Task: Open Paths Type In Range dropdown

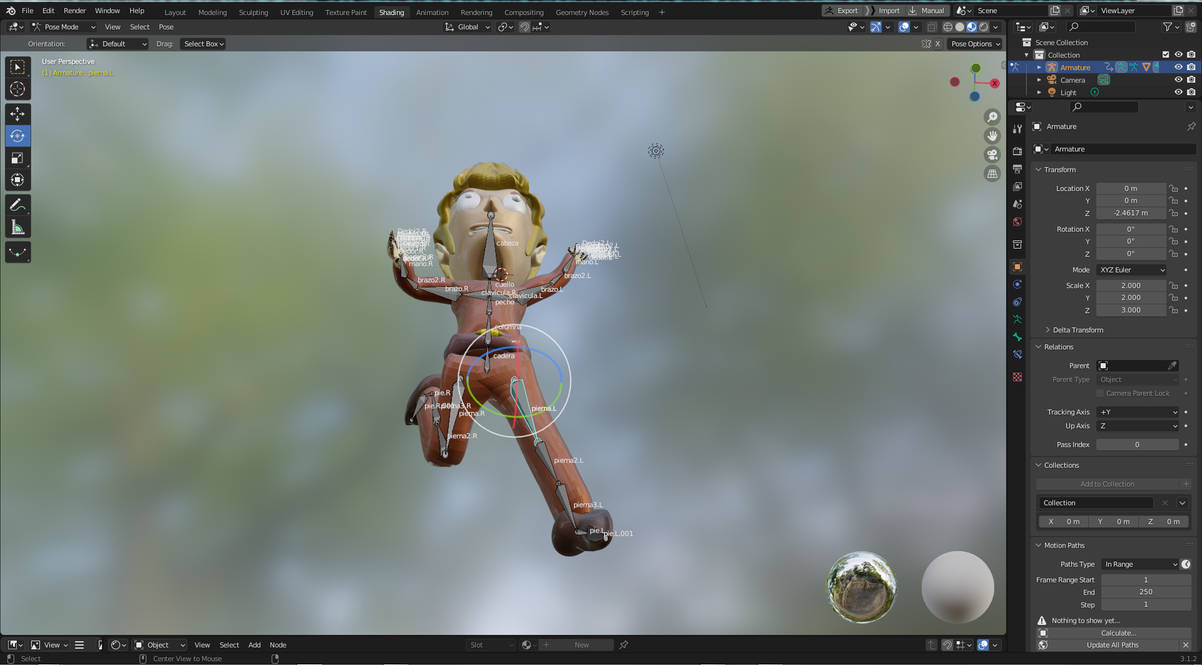Action: coord(1140,565)
